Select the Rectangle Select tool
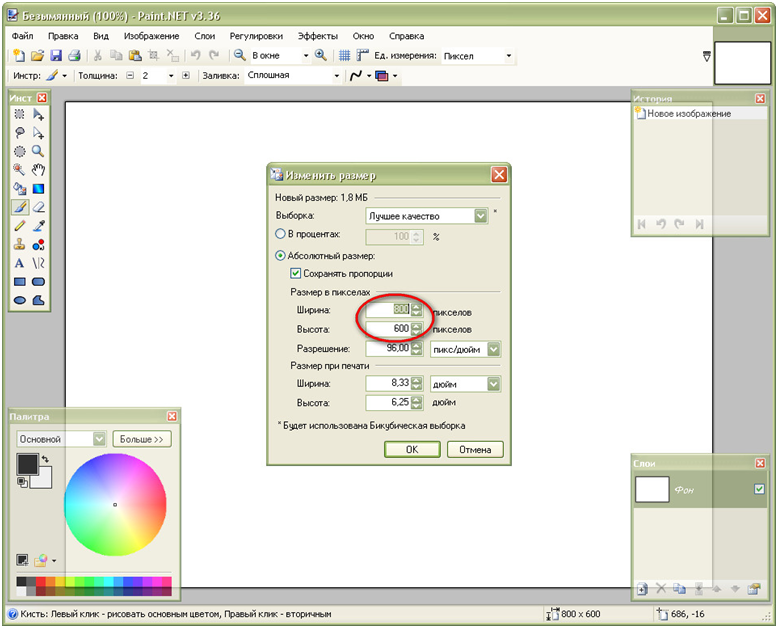 point(19,114)
